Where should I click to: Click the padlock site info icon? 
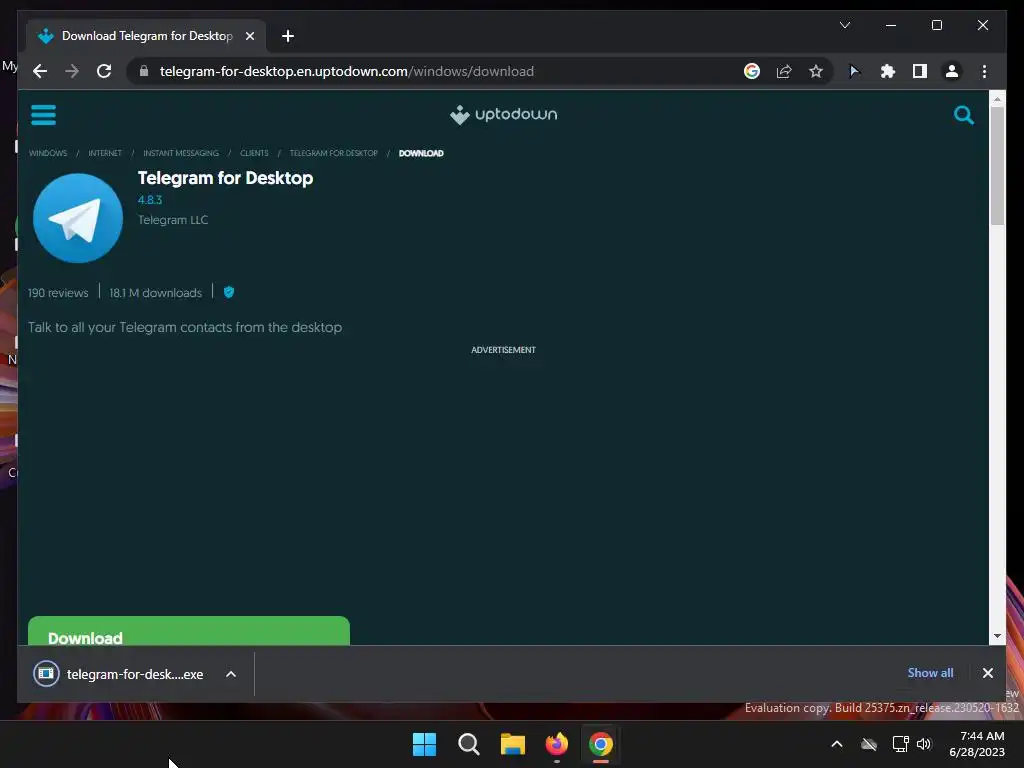tap(144, 71)
